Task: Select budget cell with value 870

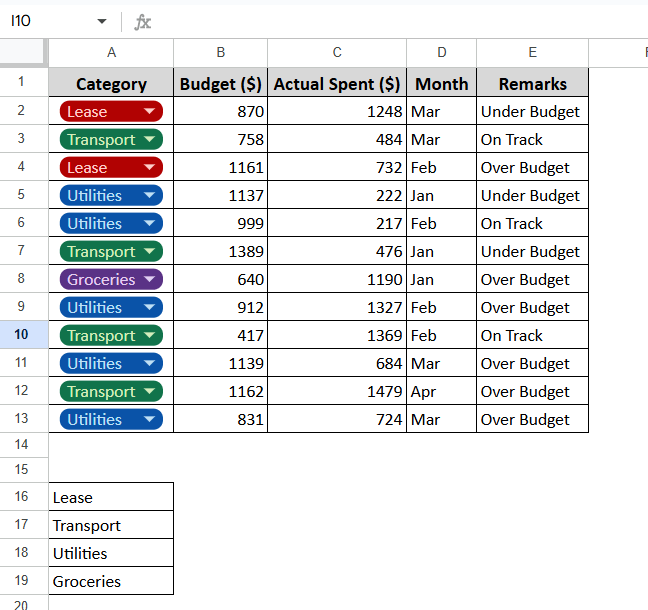Action: point(221,111)
